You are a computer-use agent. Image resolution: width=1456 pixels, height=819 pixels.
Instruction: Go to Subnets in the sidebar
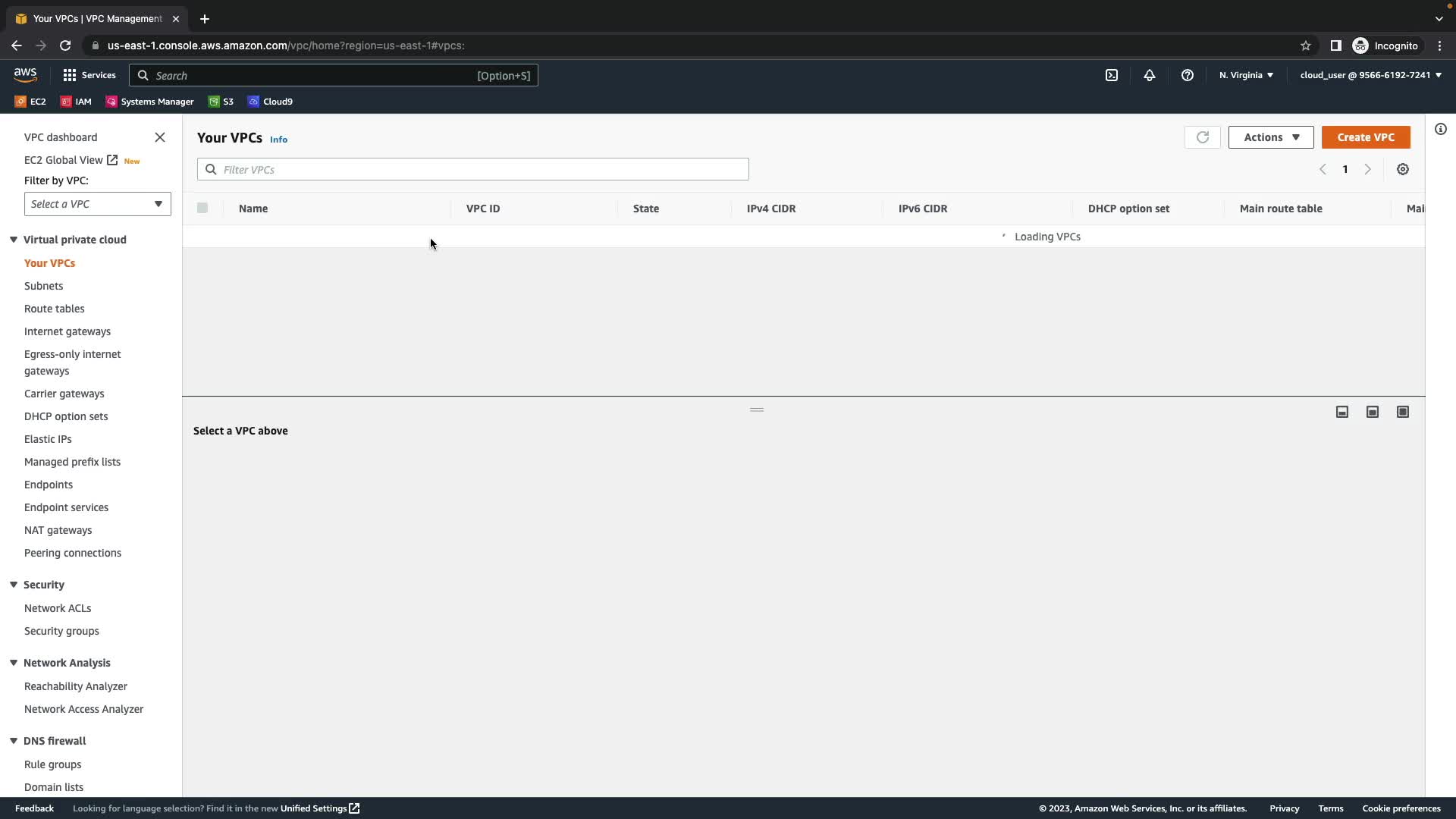(x=43, y=286)
